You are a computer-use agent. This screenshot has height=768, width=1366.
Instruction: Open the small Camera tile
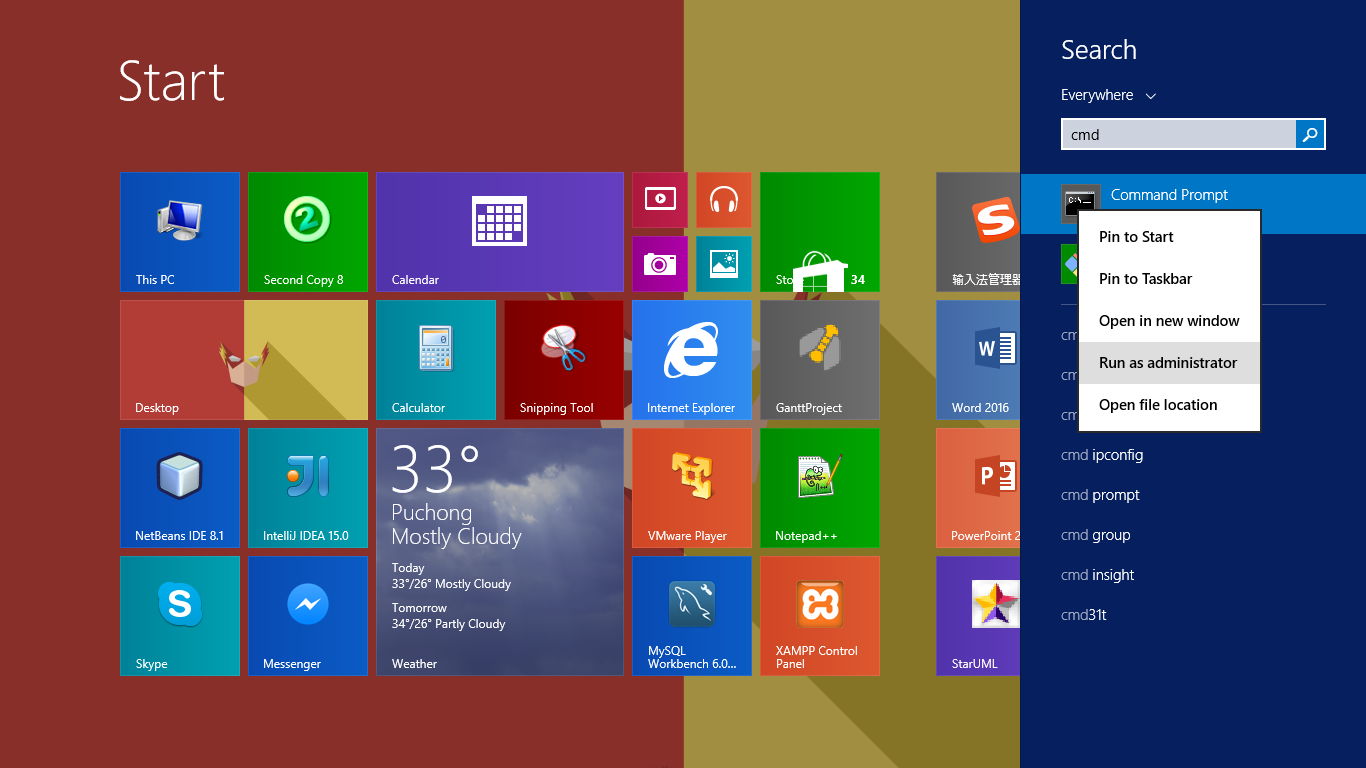click(x=659, y=264)
